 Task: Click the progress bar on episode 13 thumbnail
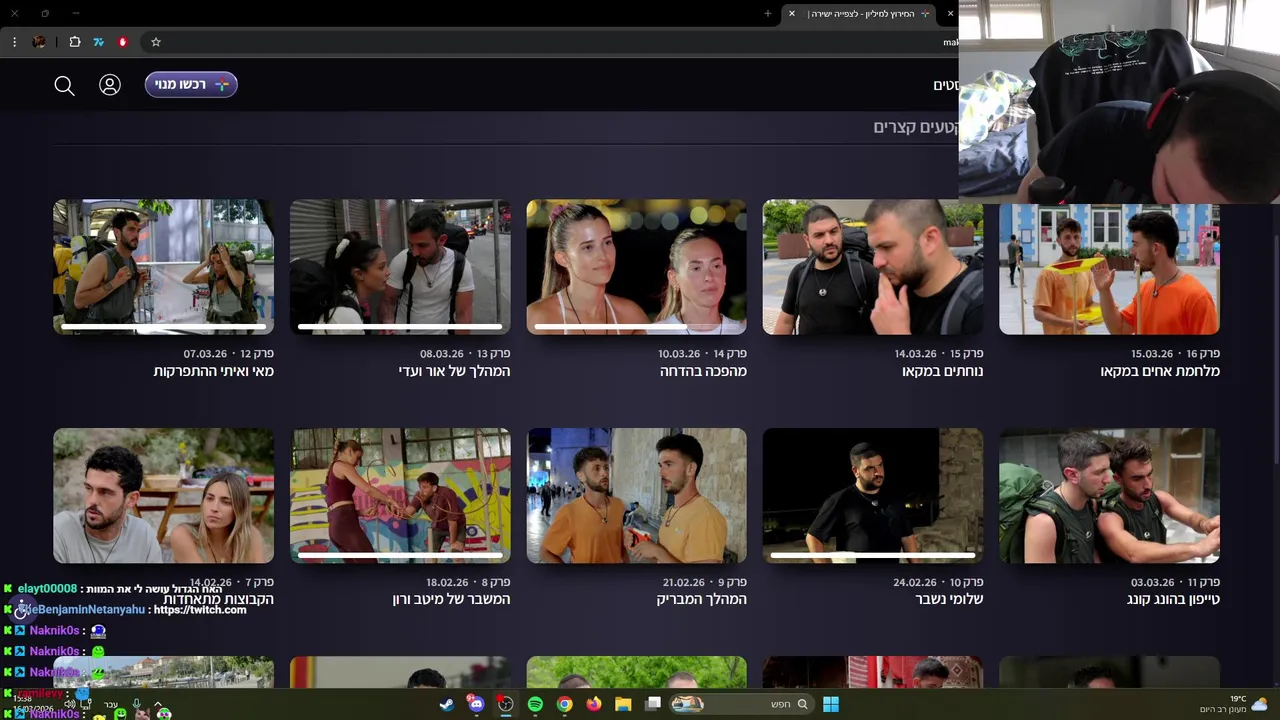(x=400, y=326)
